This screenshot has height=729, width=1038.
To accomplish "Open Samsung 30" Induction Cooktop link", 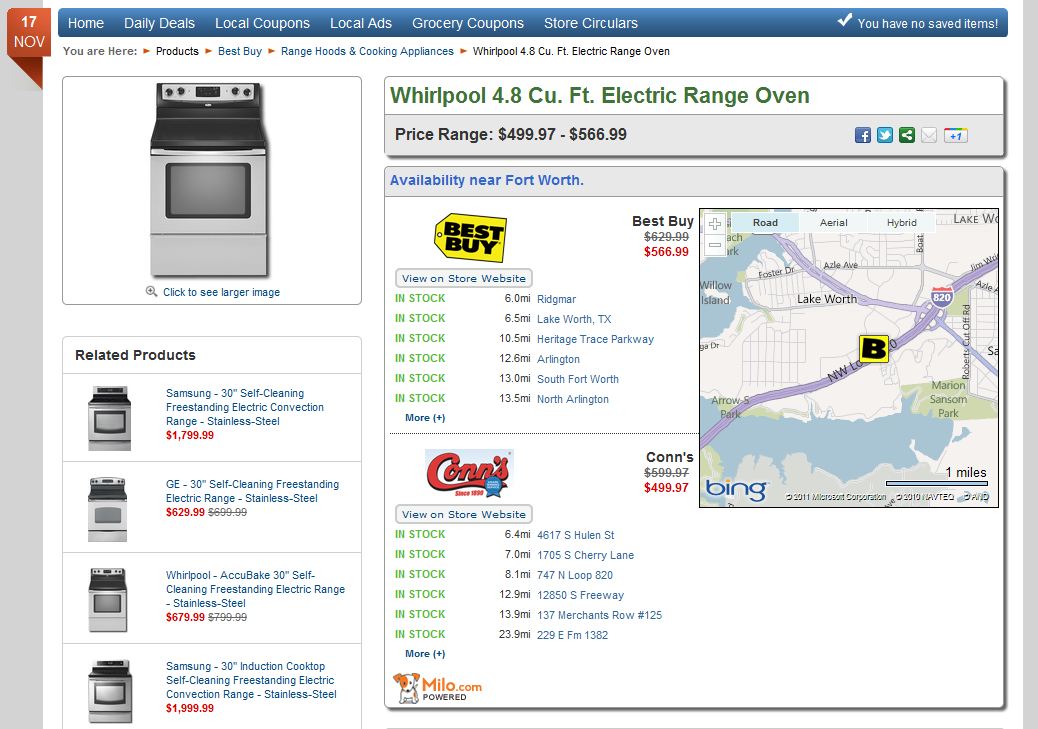I will pyautogui.click(x=252, y=680).
